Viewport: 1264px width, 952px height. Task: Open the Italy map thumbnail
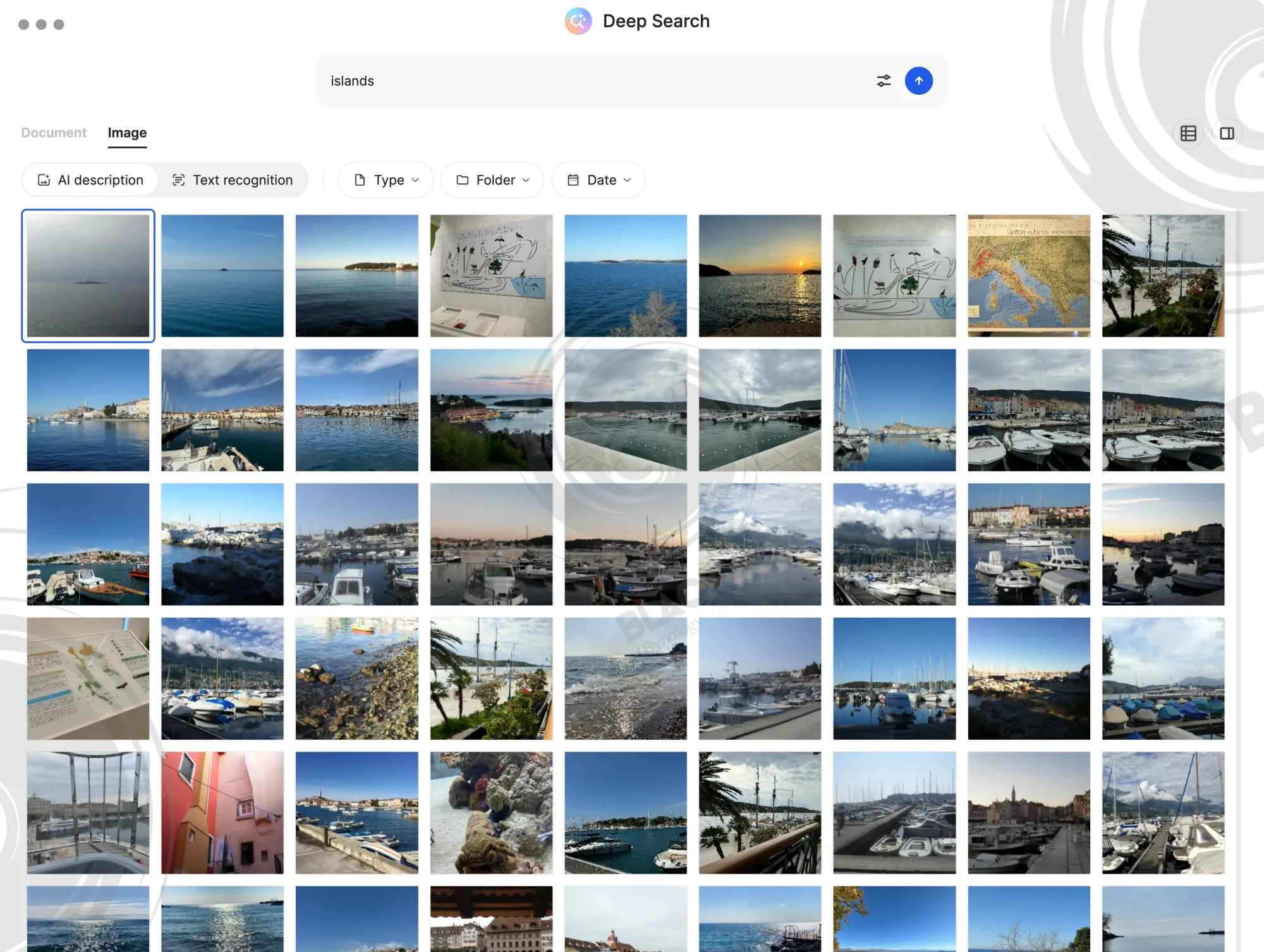pyautogui.click(x=1029, y=275)
